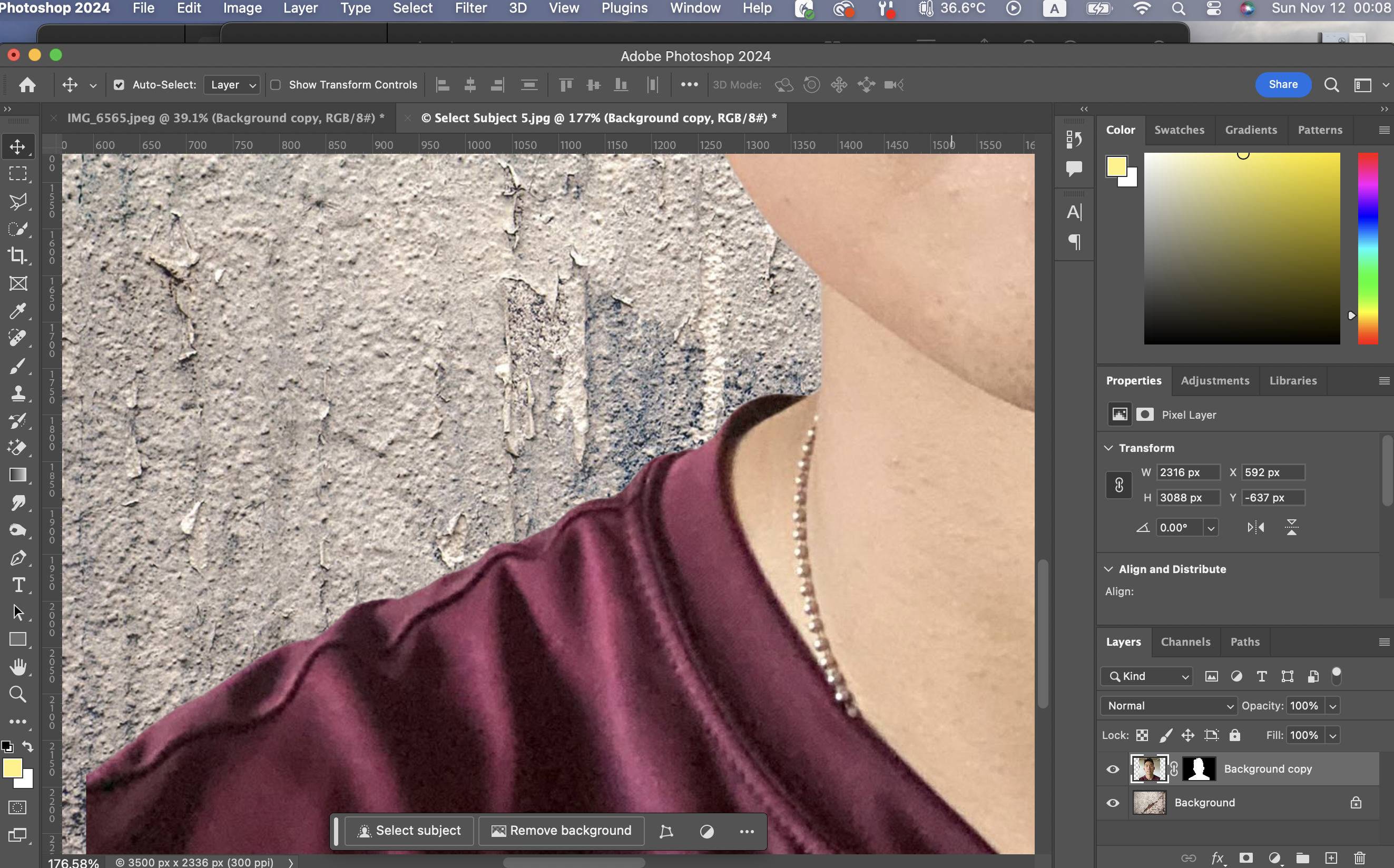
Task: Click the delete layer trash icon
Action: click(1360, 858)
